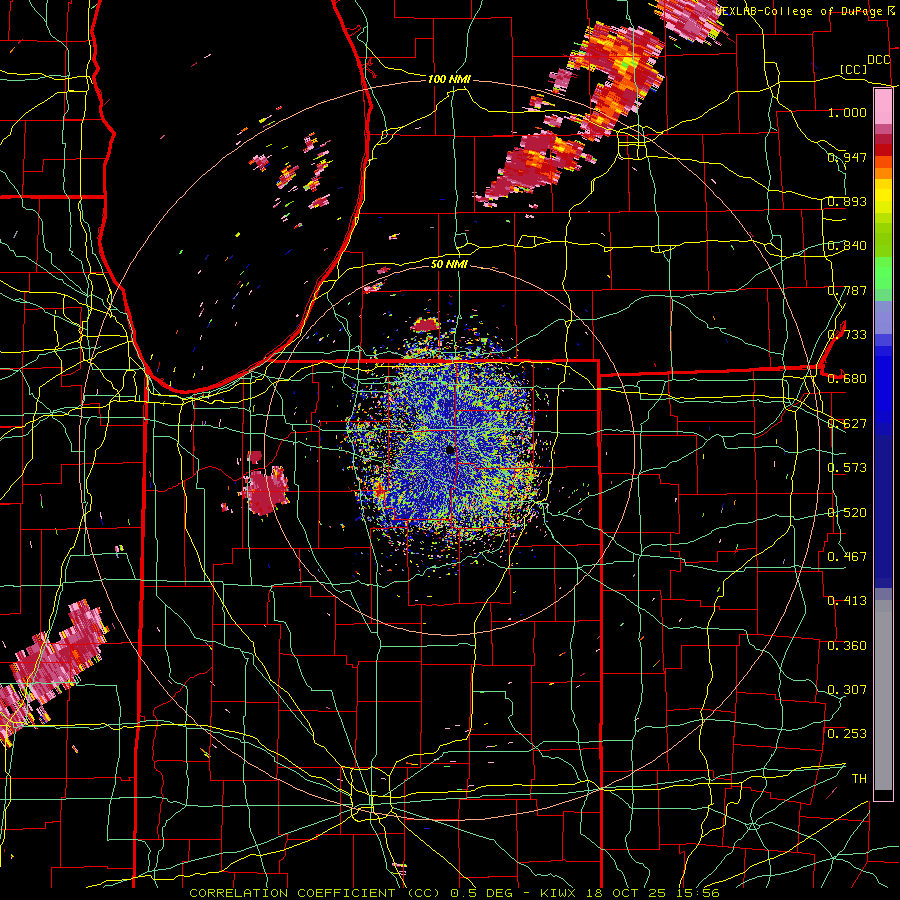900x900 pixels.
Task: Click the CORRELATION COEFFICIENT (CC) caption text
Action: (317, 893)
